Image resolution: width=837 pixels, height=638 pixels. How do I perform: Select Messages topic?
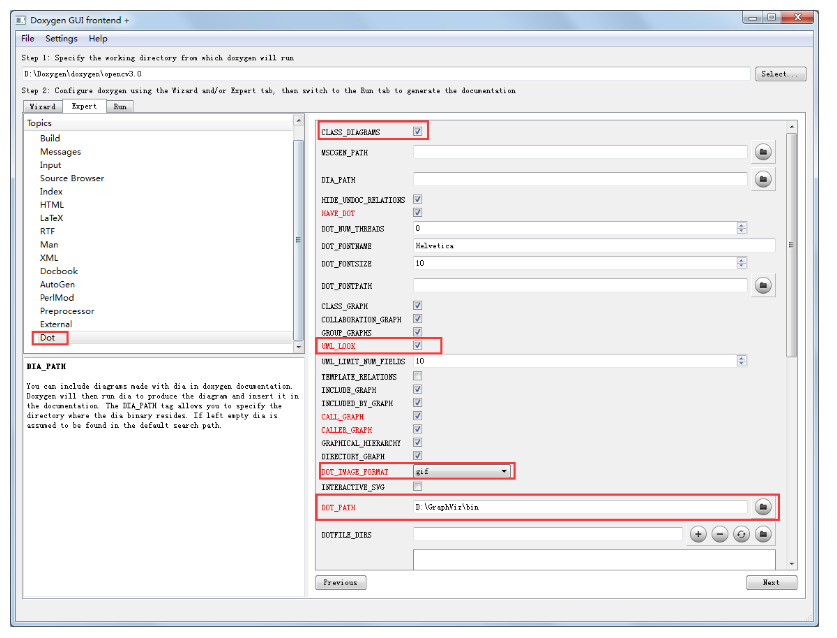click(60, 152)
